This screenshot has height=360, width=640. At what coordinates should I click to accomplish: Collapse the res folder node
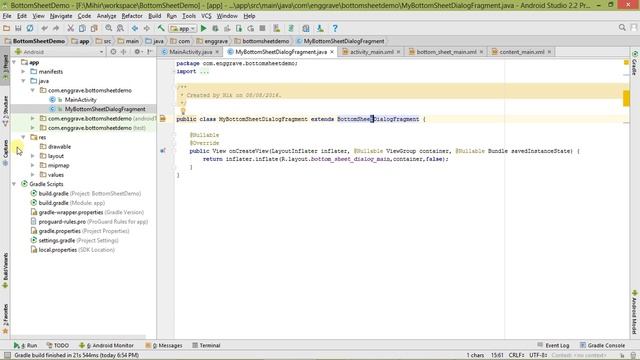(x=23, y=137)
